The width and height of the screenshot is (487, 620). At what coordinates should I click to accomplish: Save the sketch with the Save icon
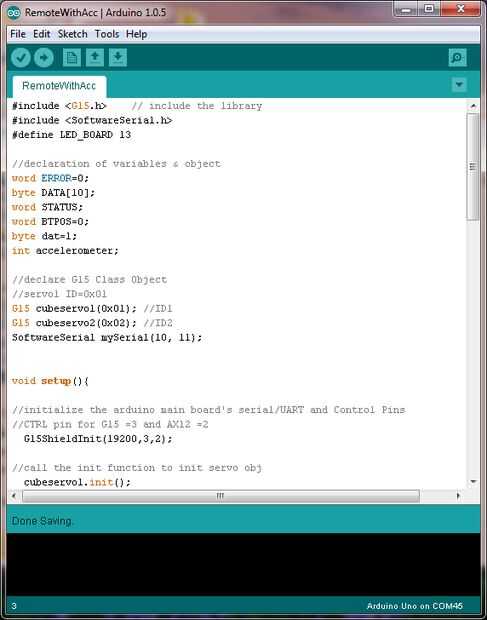[118, 58]
